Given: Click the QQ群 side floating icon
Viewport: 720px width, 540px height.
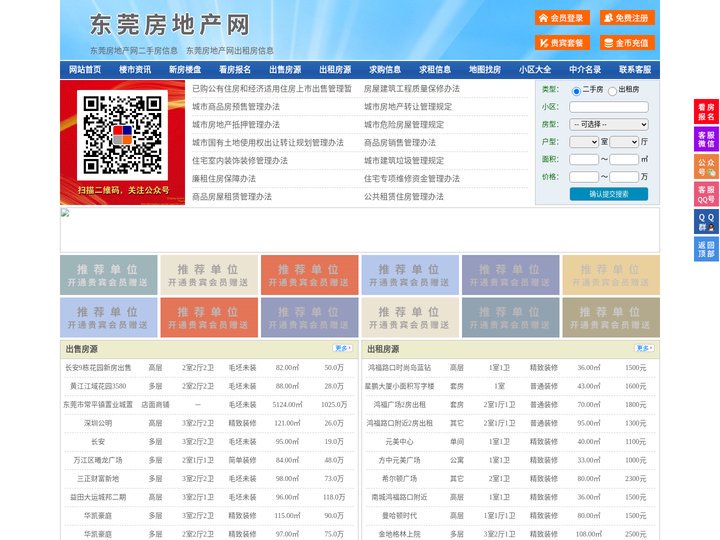Looking at the screenshot, I should pos(706,222).
